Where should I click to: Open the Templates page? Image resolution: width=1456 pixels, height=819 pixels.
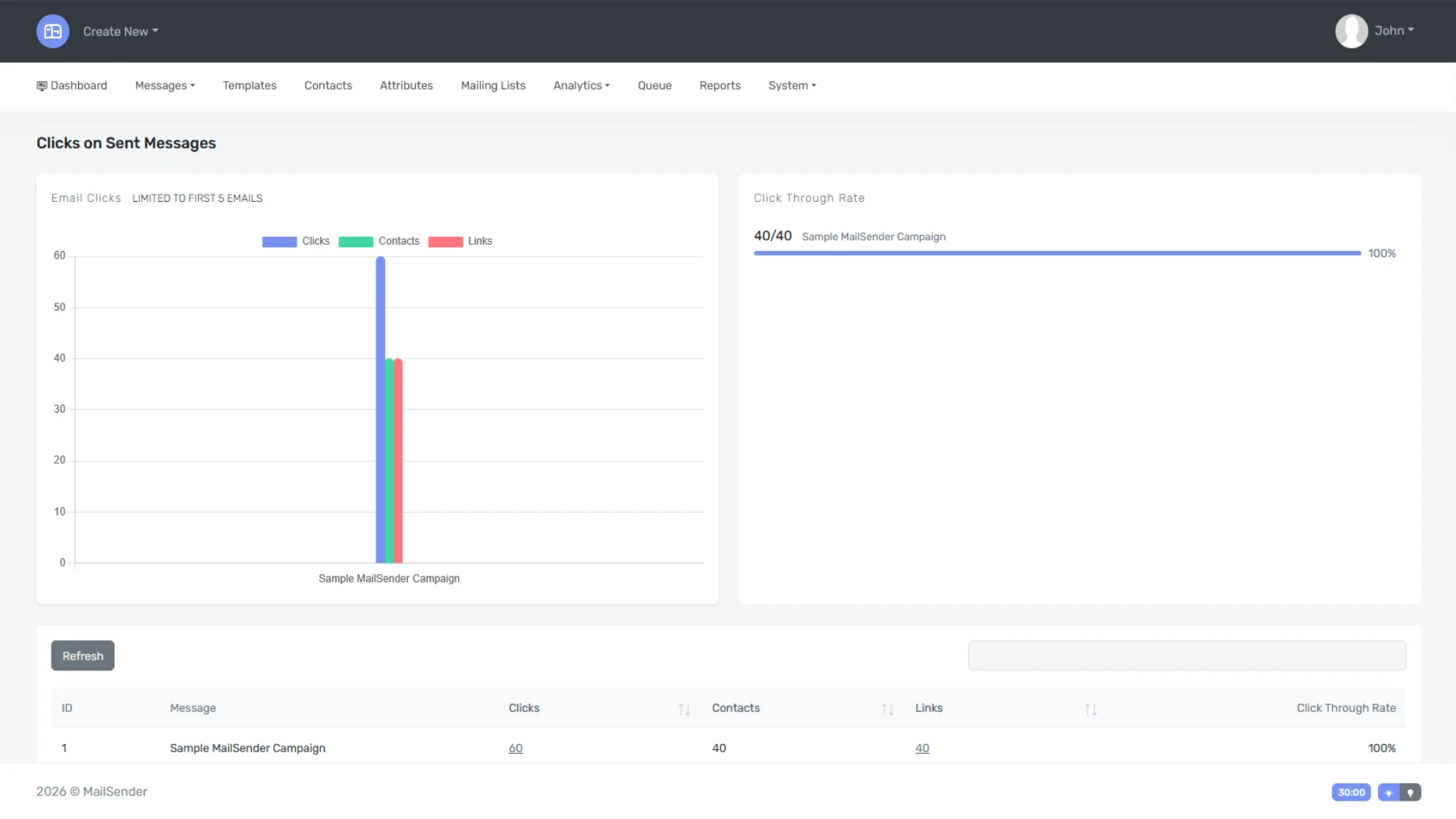click(249, 86)
